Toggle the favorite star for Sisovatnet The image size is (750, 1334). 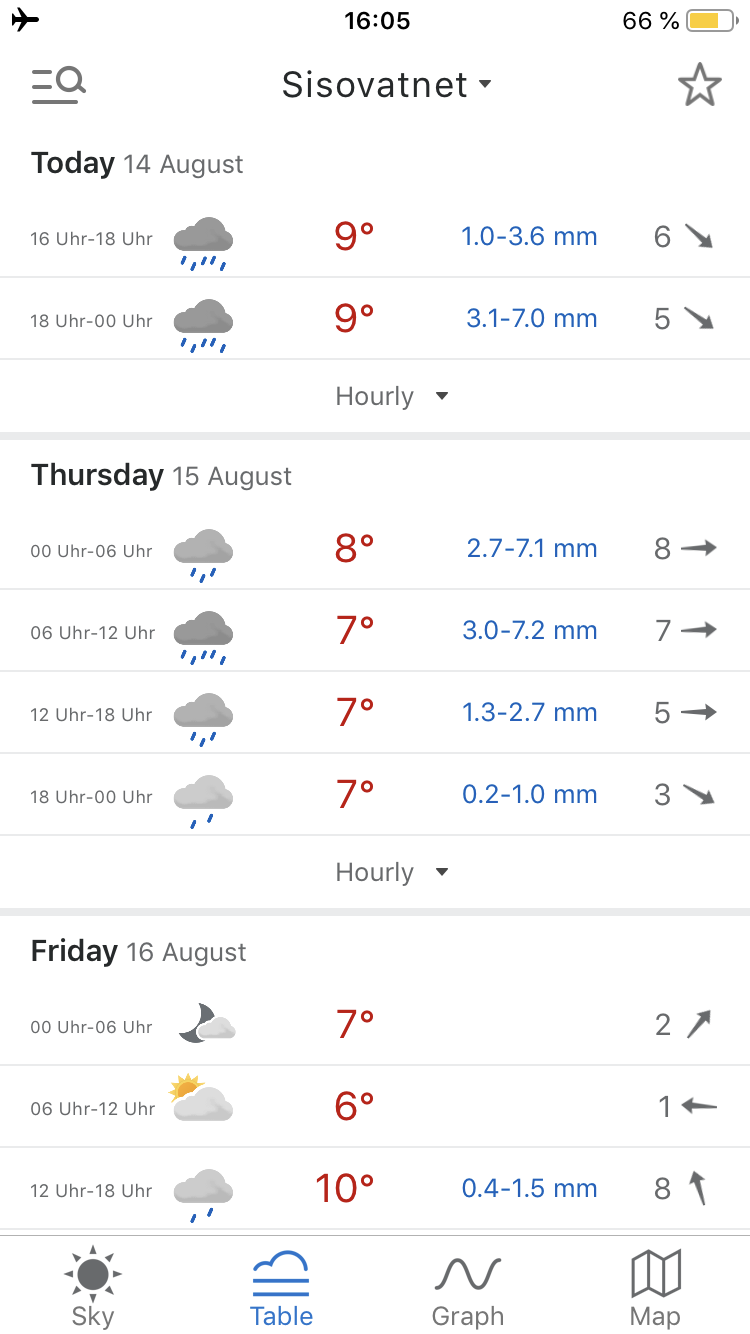[x=699, y=85]
